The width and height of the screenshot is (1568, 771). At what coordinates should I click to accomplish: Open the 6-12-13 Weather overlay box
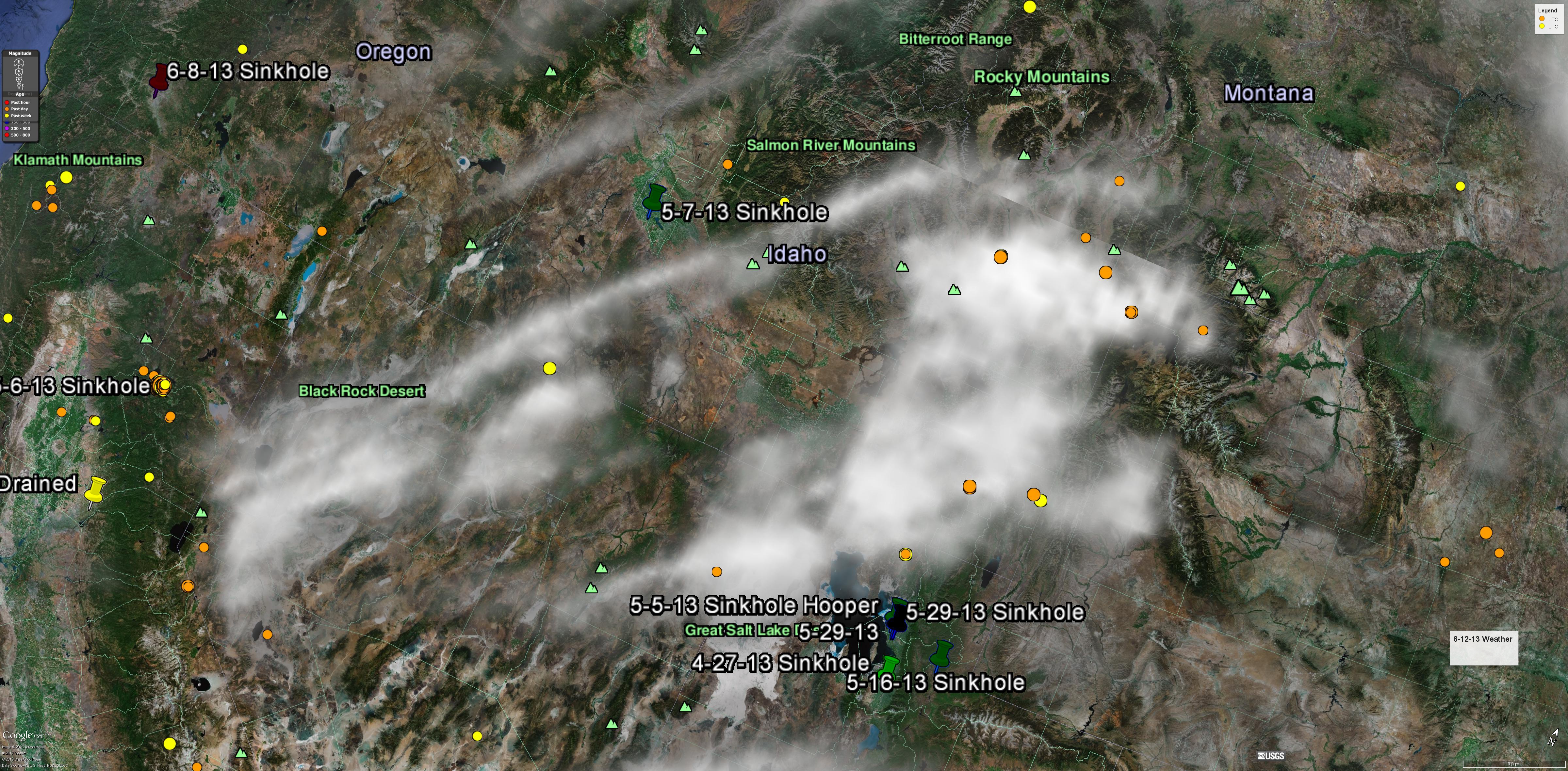(x=1483, y=648)
